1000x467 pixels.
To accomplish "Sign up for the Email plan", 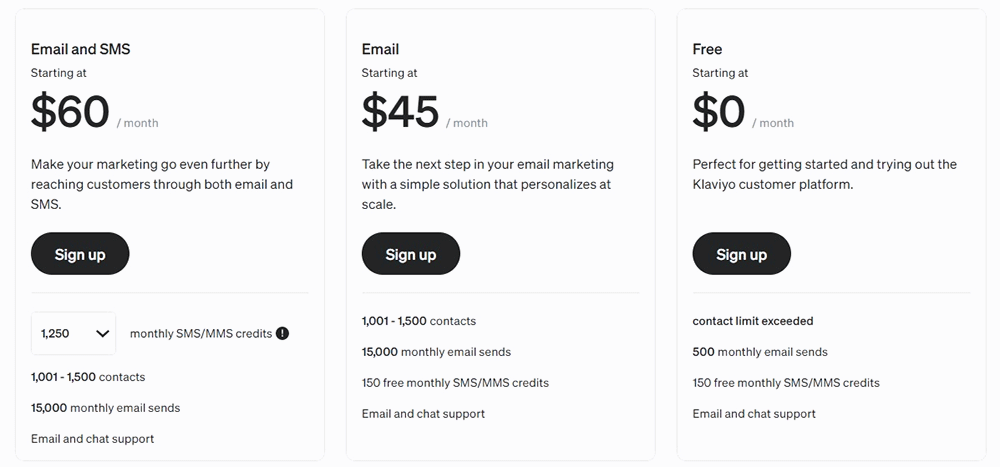I will [410, 254].
